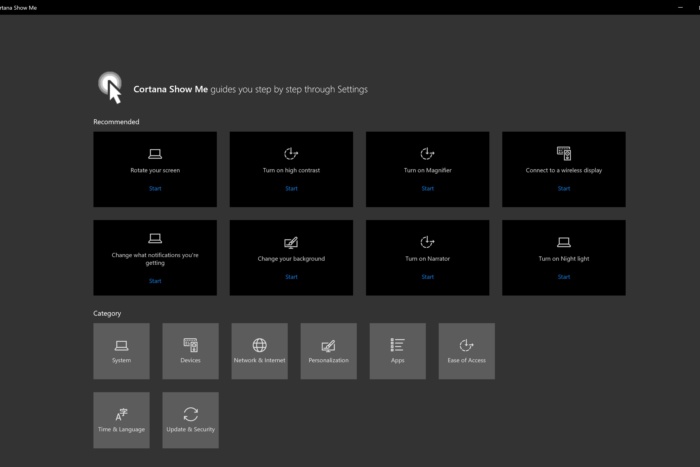Open the System category tile
Image resolution: width=700 pixels, height=467 pixels.
[121, 351]
